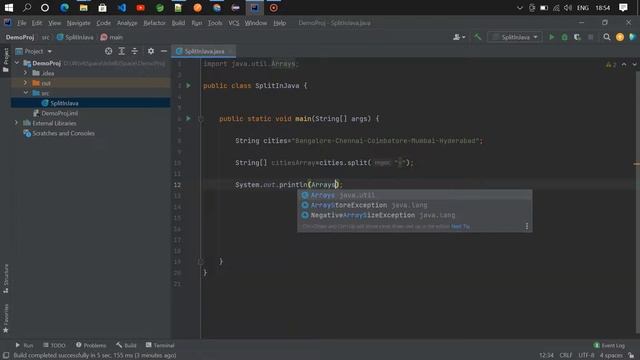
Task: Switch to SplitInJava.java editor tab
Action: [204, 51]
